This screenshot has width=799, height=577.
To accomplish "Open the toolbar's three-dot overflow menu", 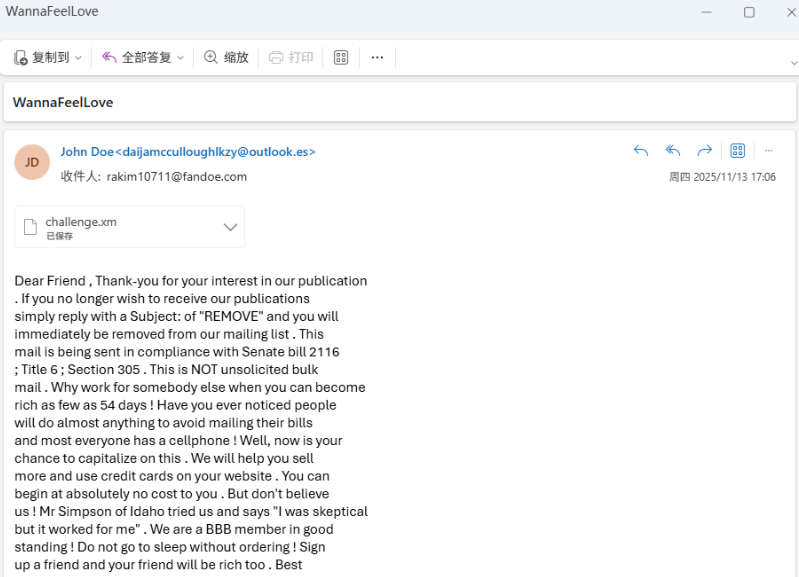I will (377, 58).
